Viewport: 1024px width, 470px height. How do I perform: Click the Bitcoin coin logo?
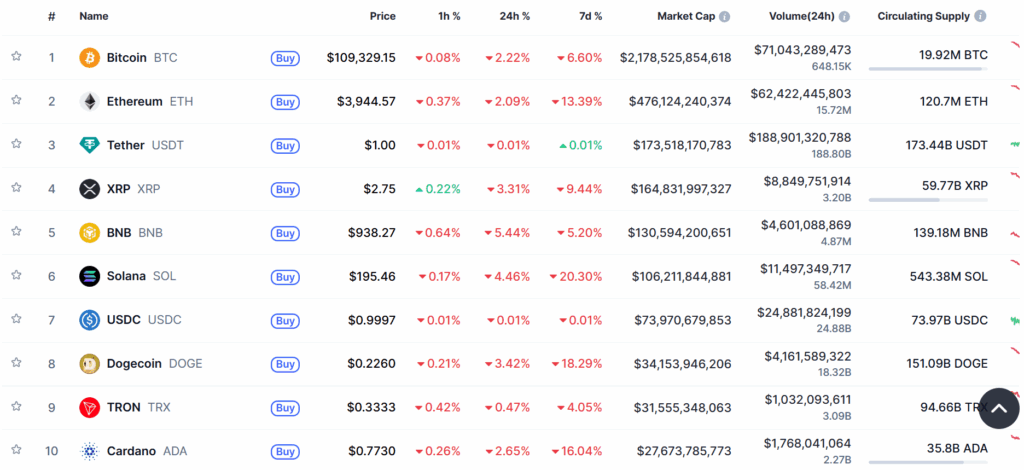89,57
